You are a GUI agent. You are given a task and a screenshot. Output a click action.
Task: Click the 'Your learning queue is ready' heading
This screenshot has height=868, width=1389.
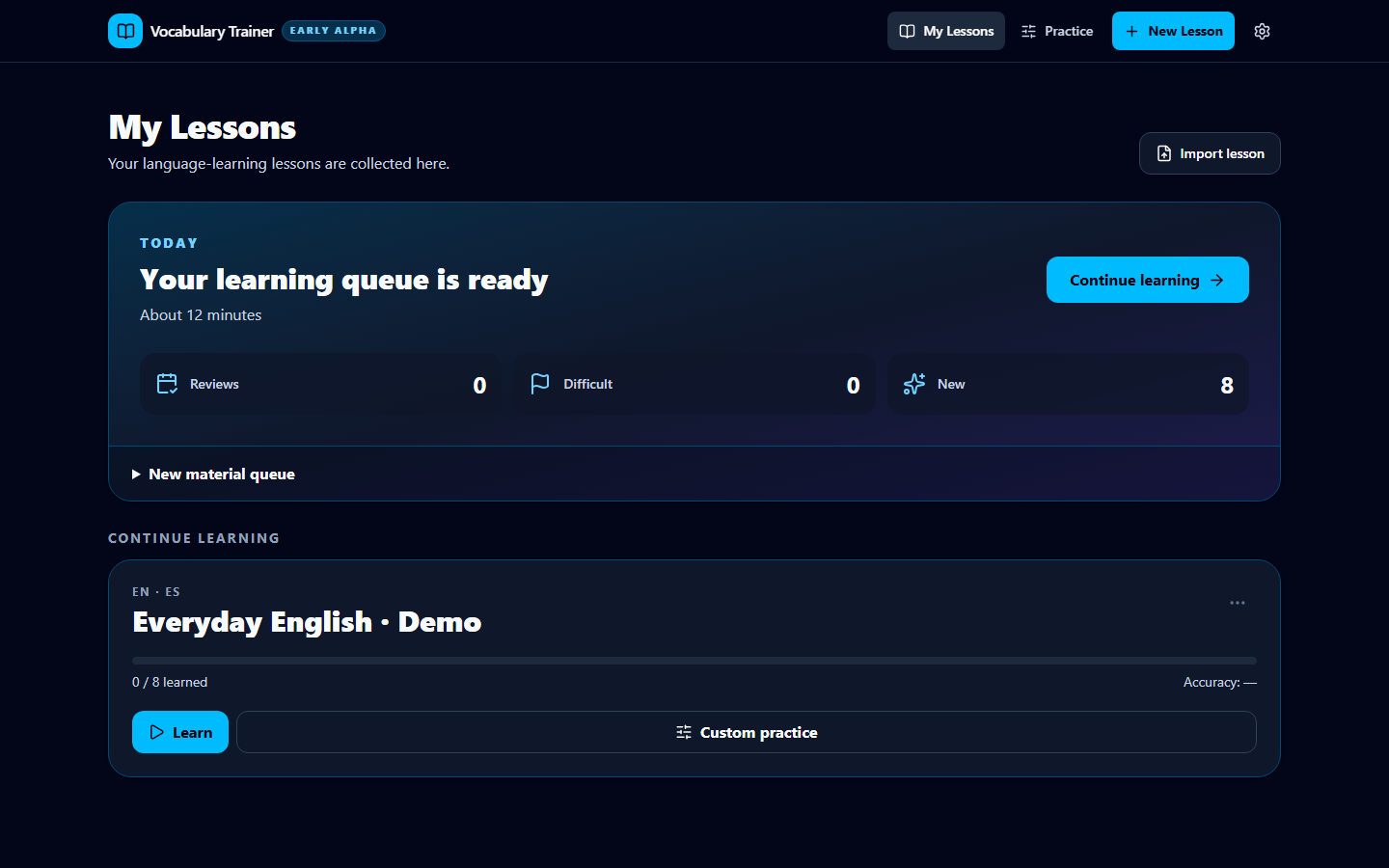344,280
